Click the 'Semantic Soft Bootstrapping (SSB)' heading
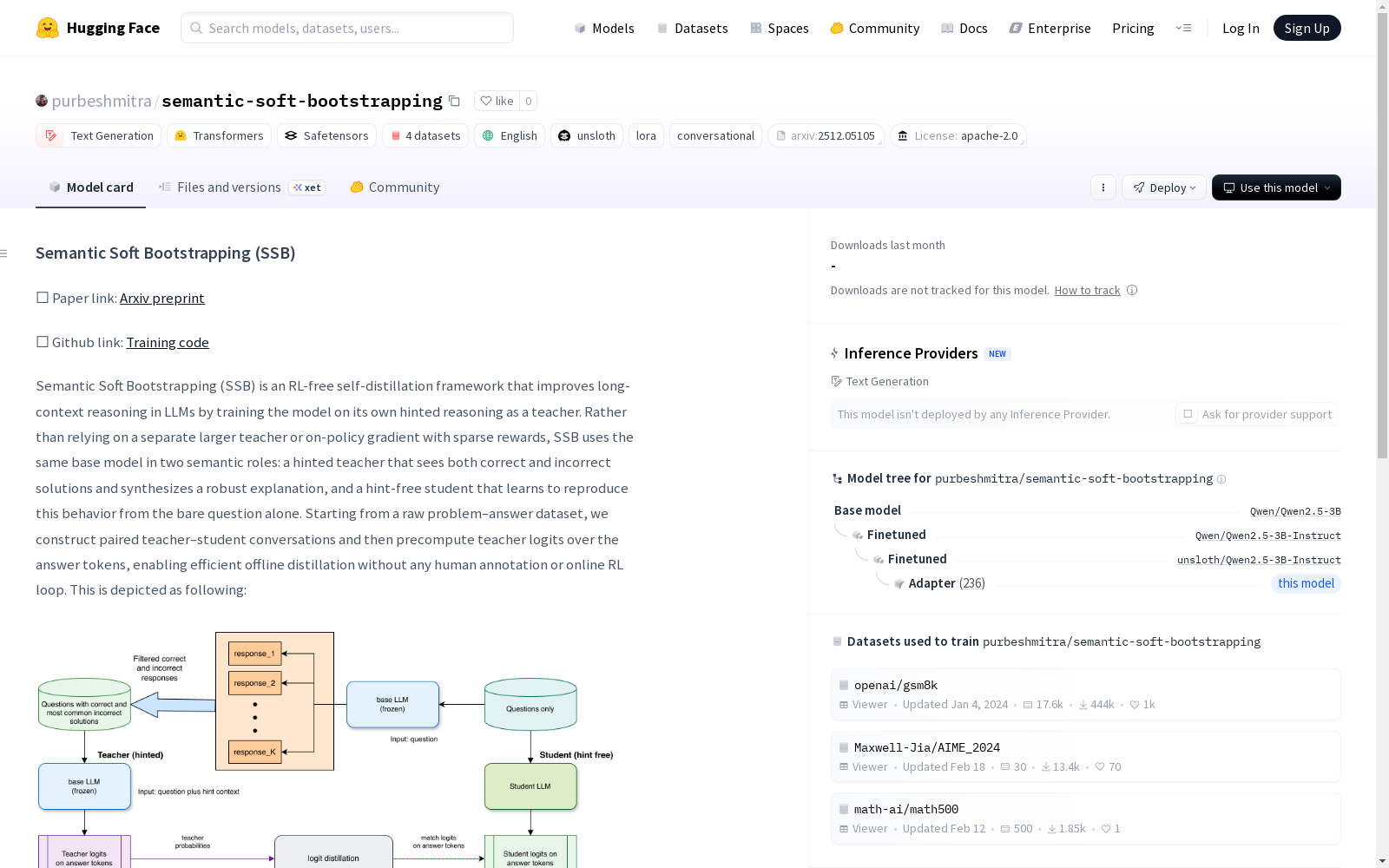The width and height of the screenshot is (1389, 868). pos(166,253)
